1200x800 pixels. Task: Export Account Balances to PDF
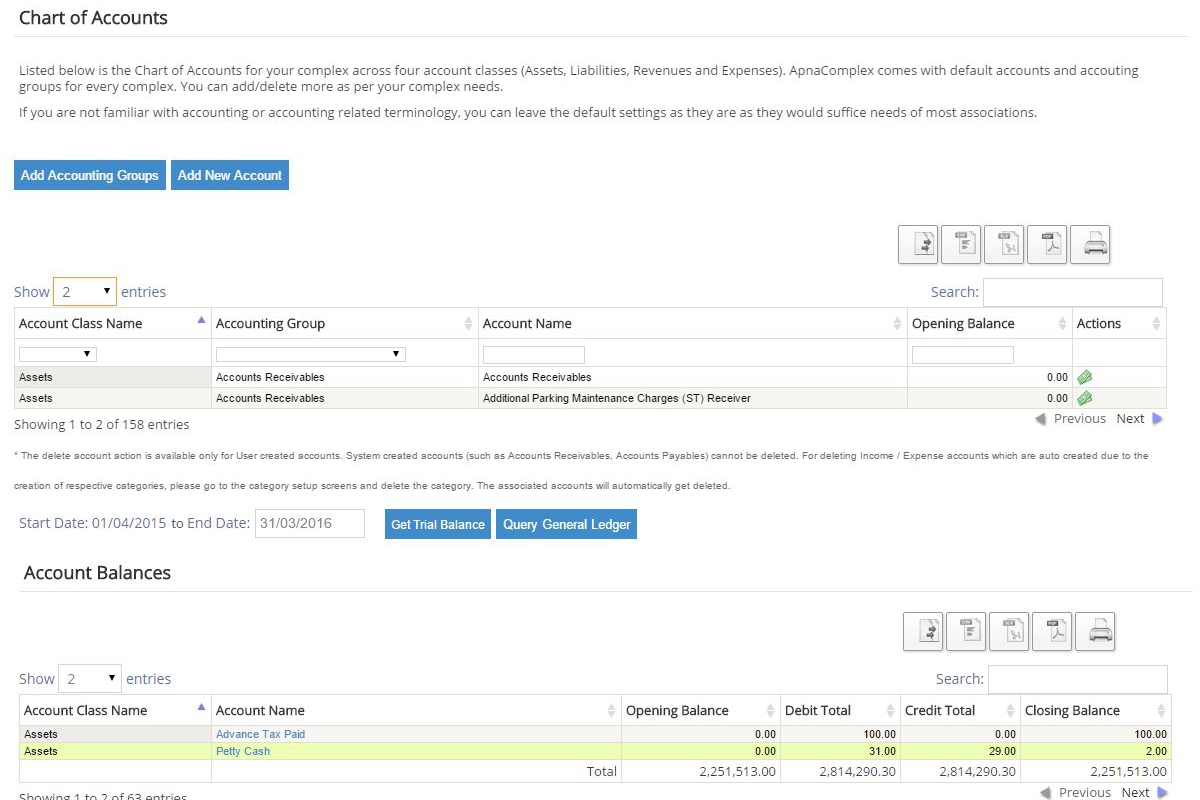point(1052,631)
